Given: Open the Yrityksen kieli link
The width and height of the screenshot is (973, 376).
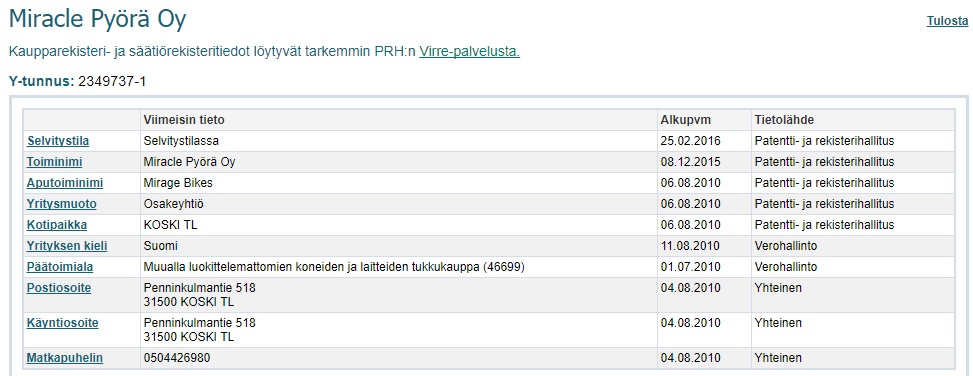Looking at the screenshot, I should tap(66, 246).
